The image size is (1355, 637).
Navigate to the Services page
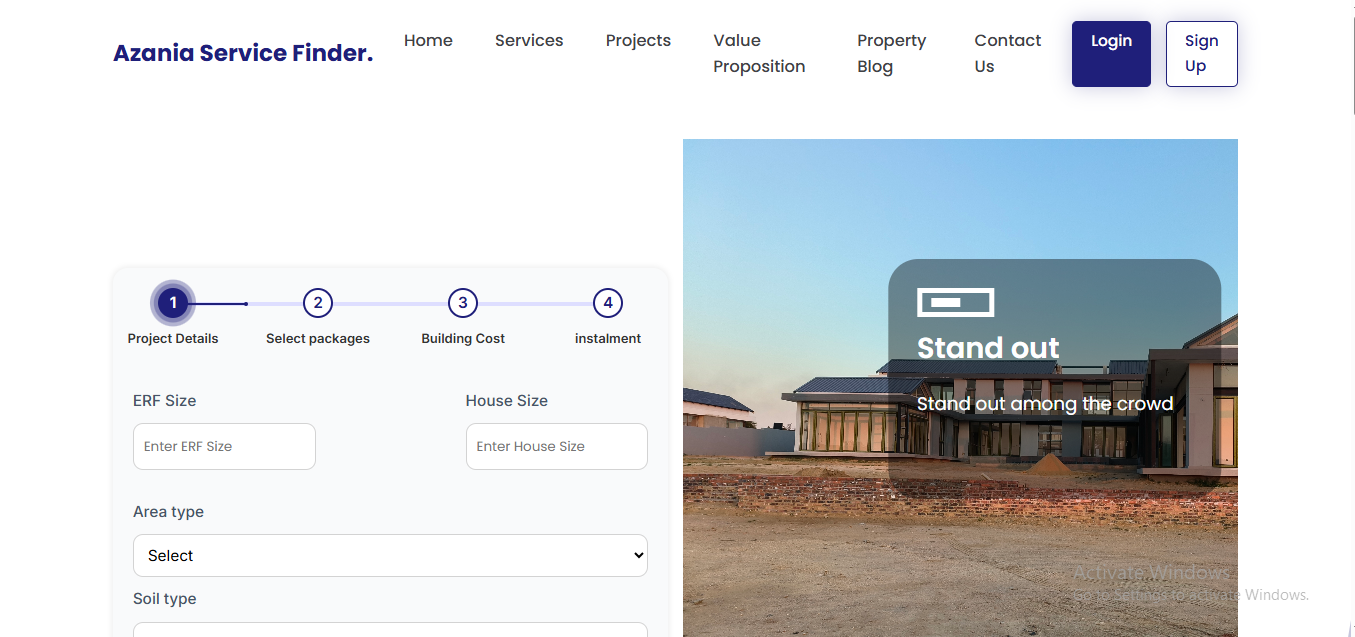coord(529,41)
